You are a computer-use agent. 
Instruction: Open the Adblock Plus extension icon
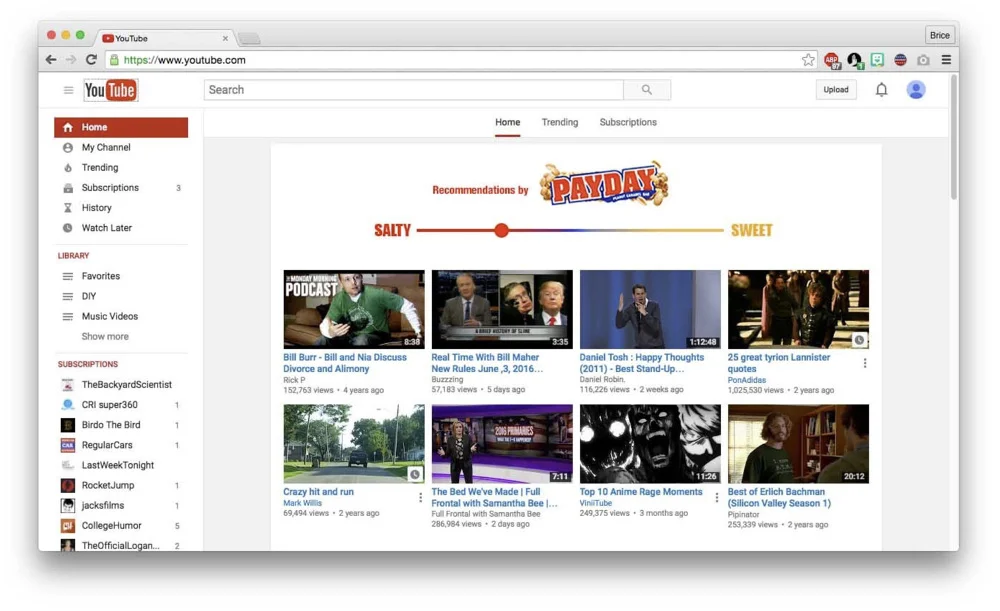coord(832,60)
